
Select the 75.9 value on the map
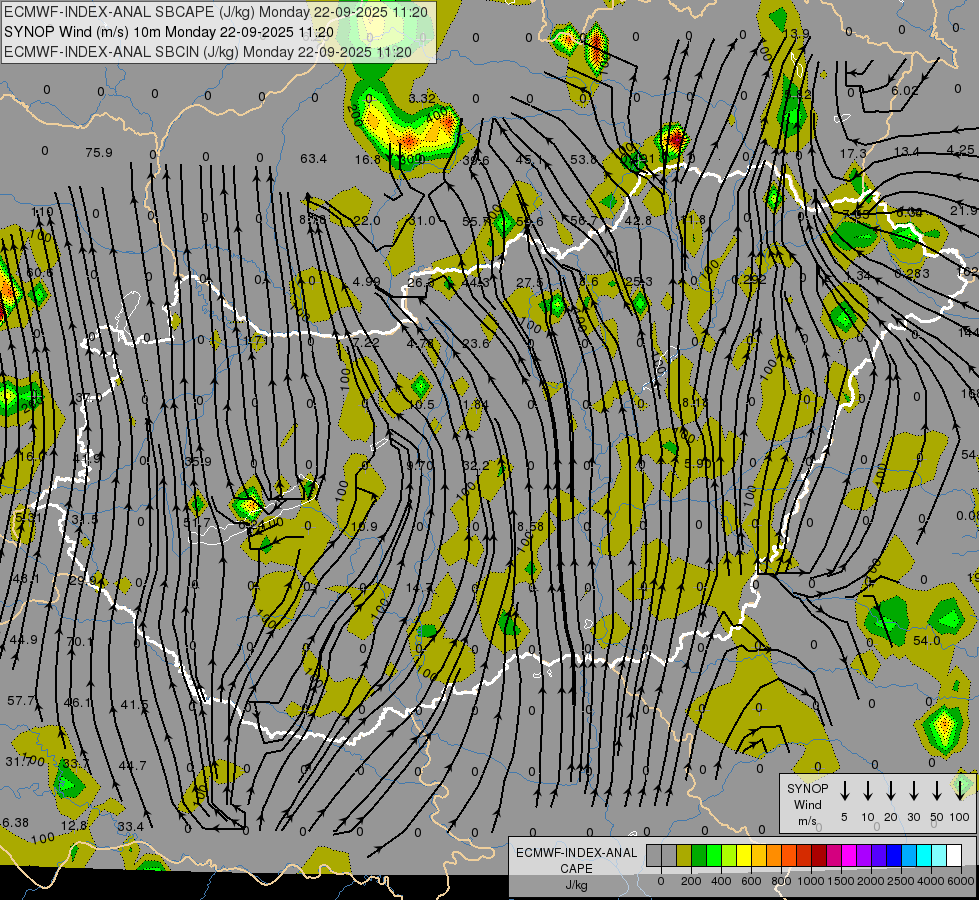point(99,153)
